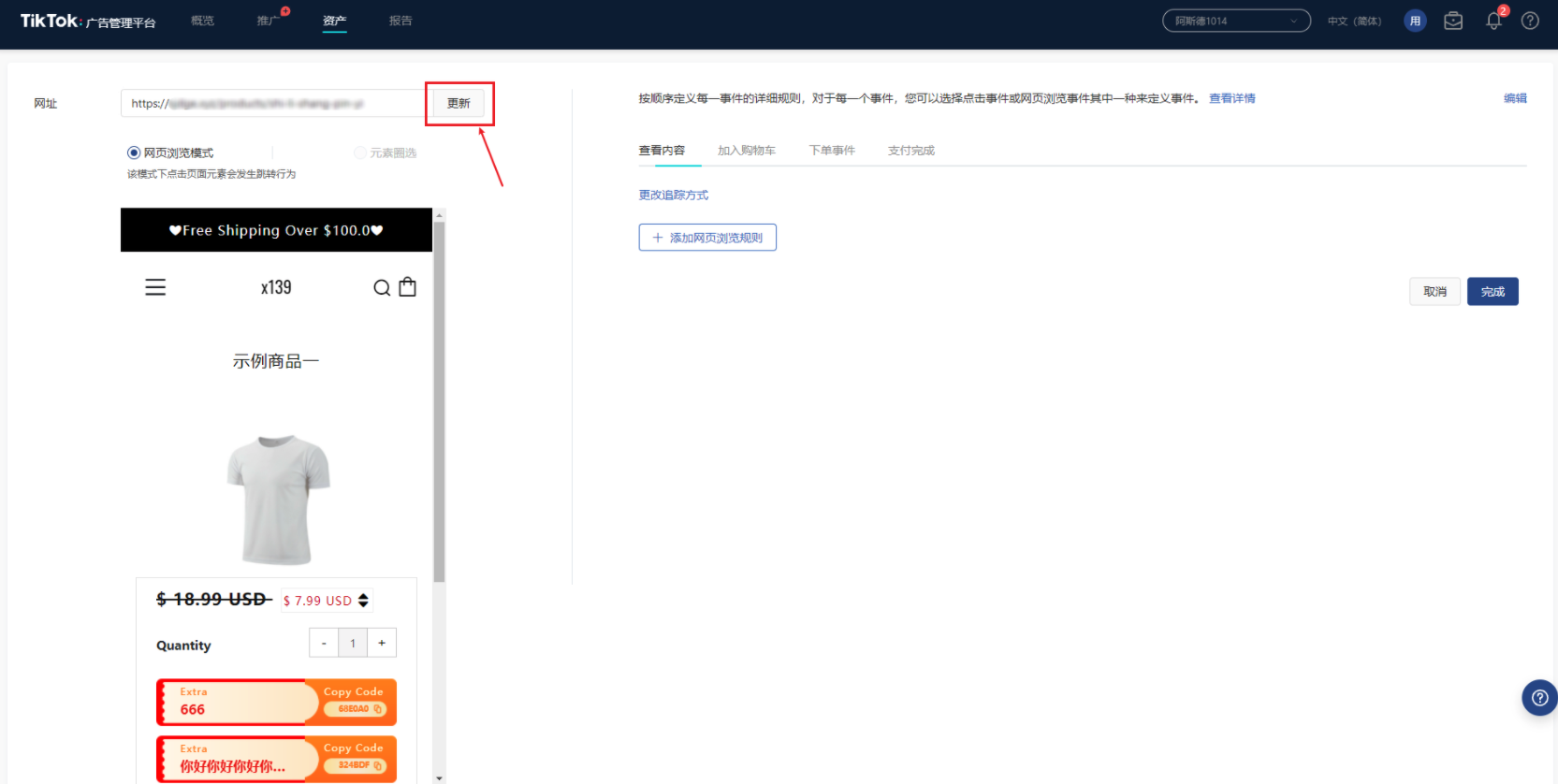Click the user avatar icon
Image resolution: width=1558 pixels, height=784 pixels.
point(1415,21)
